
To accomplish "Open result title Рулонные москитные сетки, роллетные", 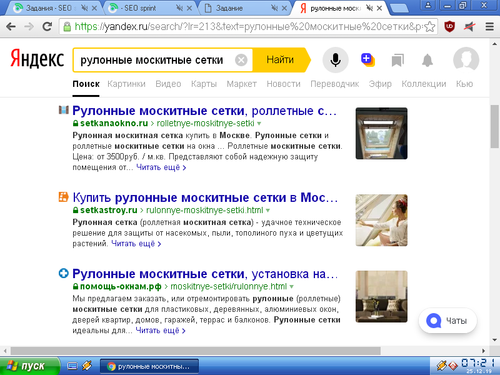I will coord(204,111).
